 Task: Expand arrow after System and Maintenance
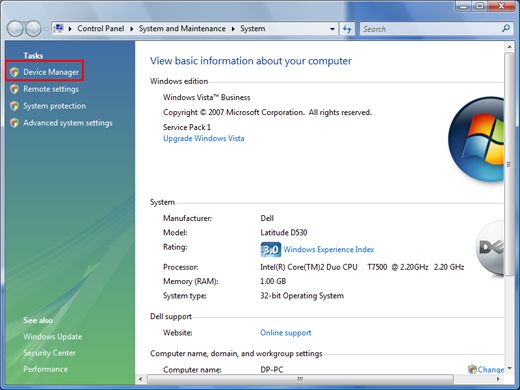[233, 29]
